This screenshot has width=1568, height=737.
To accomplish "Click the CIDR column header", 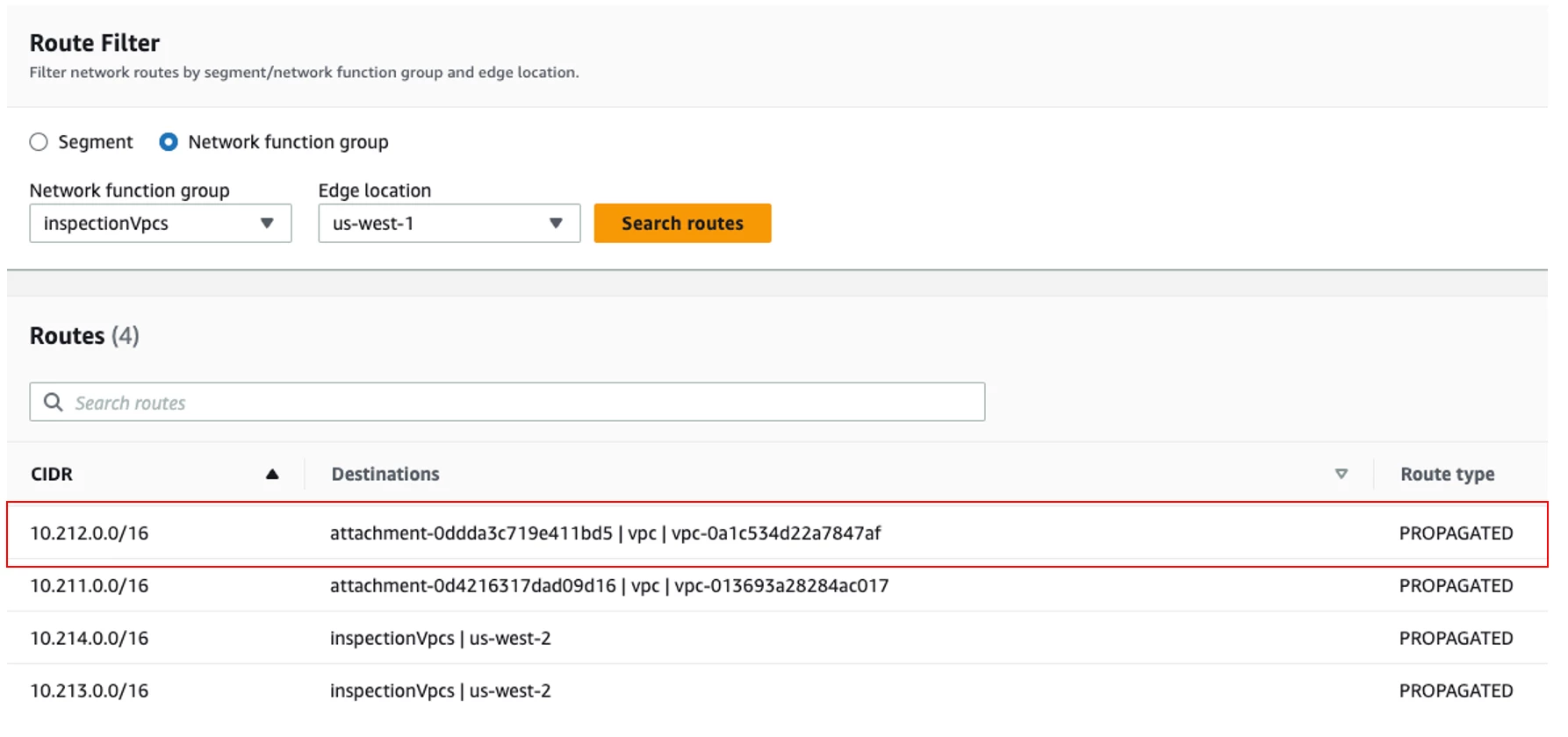I will 52,475.
